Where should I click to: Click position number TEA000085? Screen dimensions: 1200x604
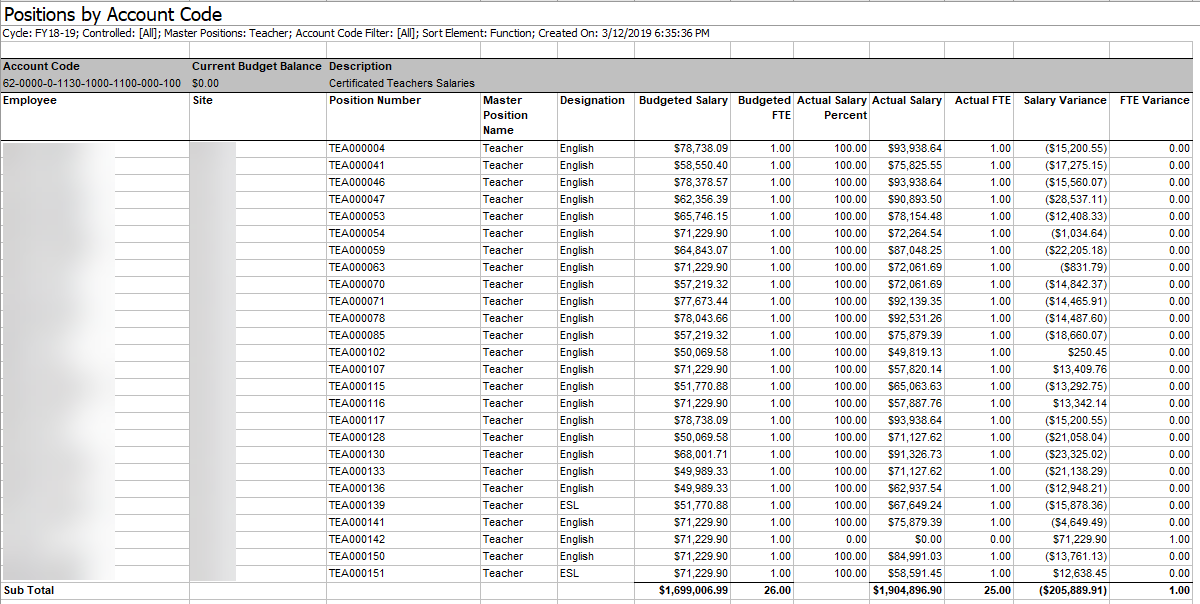(x=357, y=336)
